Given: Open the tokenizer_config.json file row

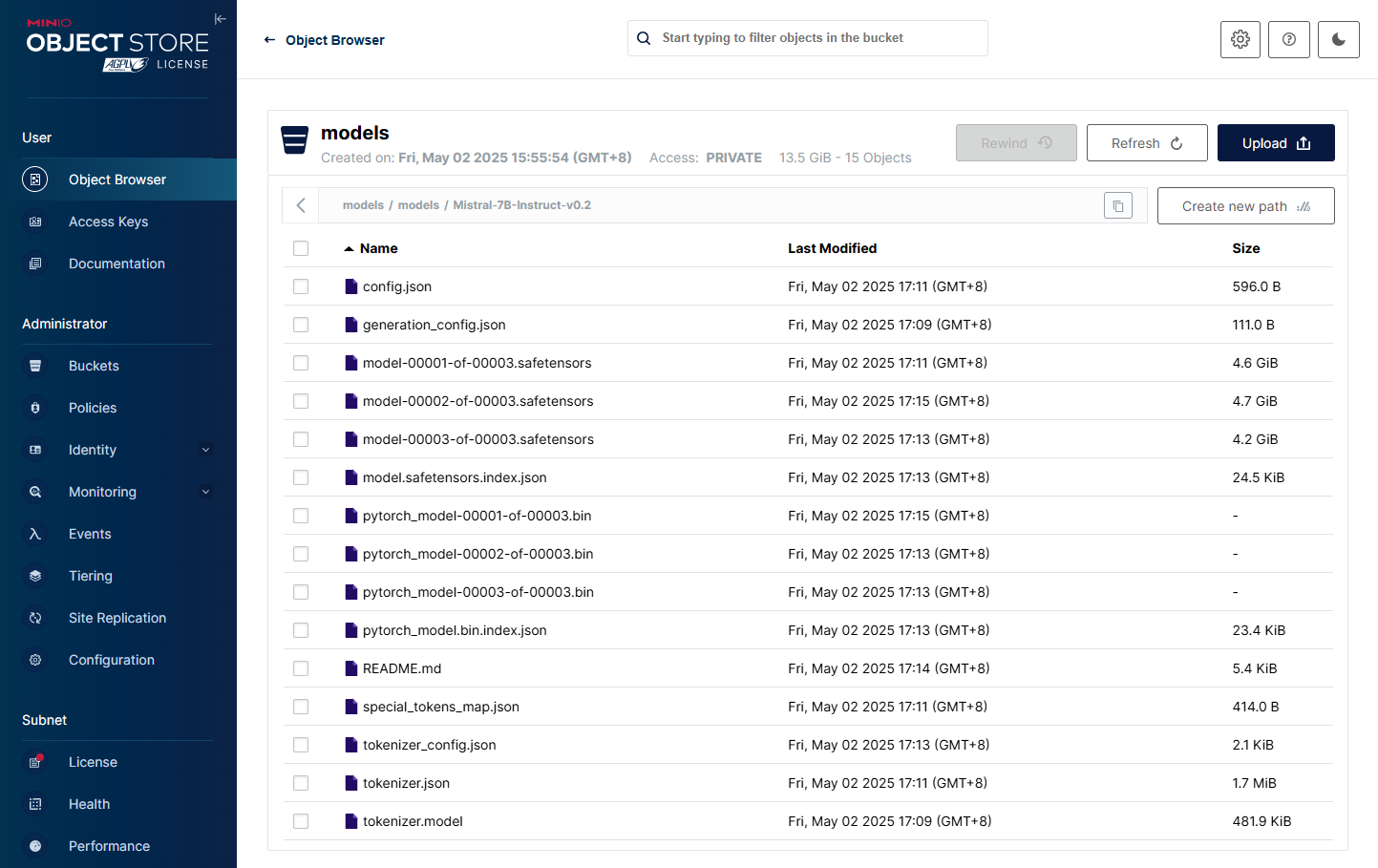Looking at the screenshot, I should click(808, 745).
